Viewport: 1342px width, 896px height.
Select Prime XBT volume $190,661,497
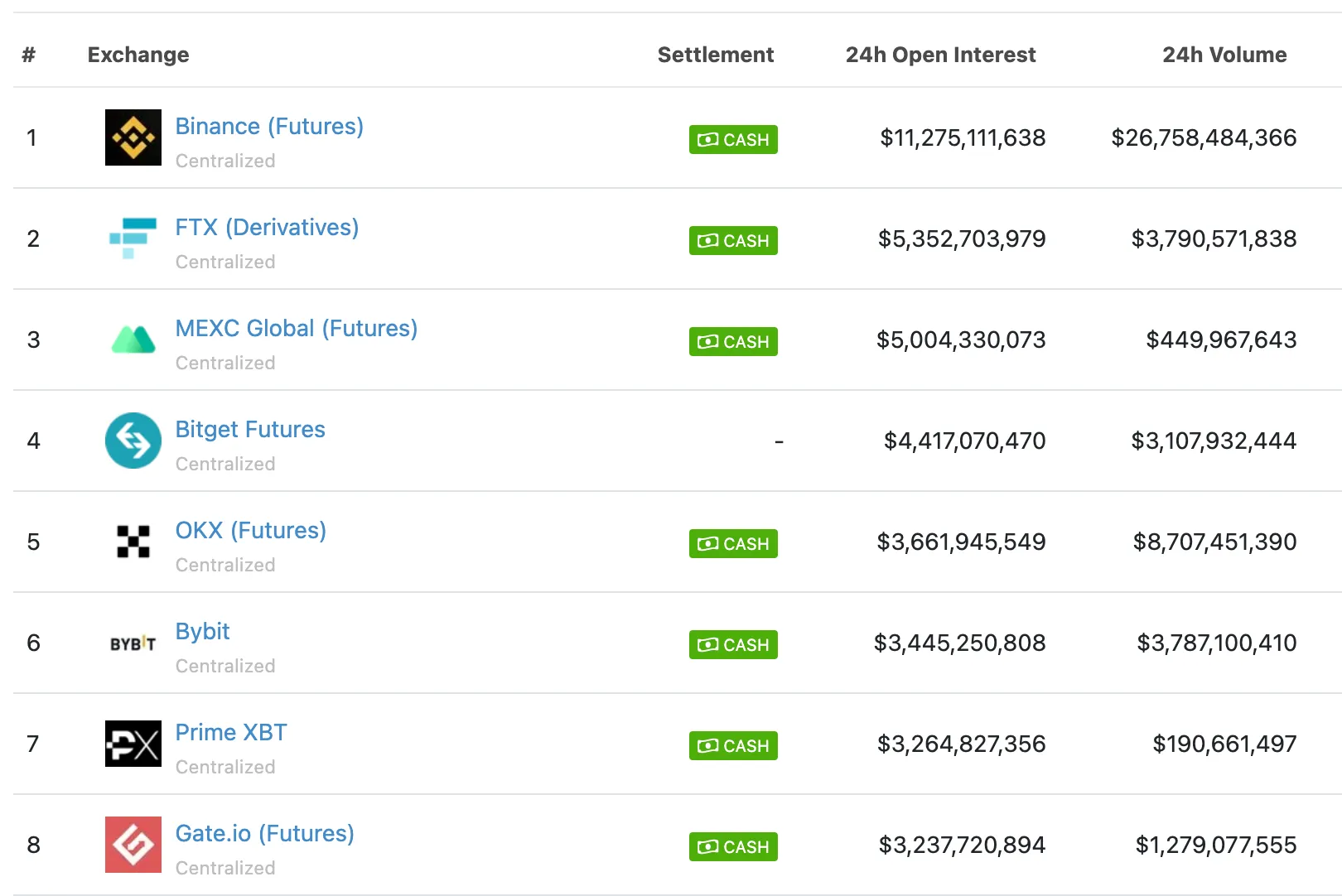pyautogui.click(x=1224, y=744)
